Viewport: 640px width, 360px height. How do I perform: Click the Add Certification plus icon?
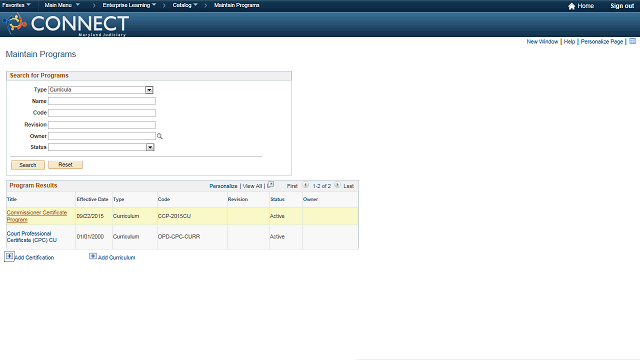[x=9, y=256]
